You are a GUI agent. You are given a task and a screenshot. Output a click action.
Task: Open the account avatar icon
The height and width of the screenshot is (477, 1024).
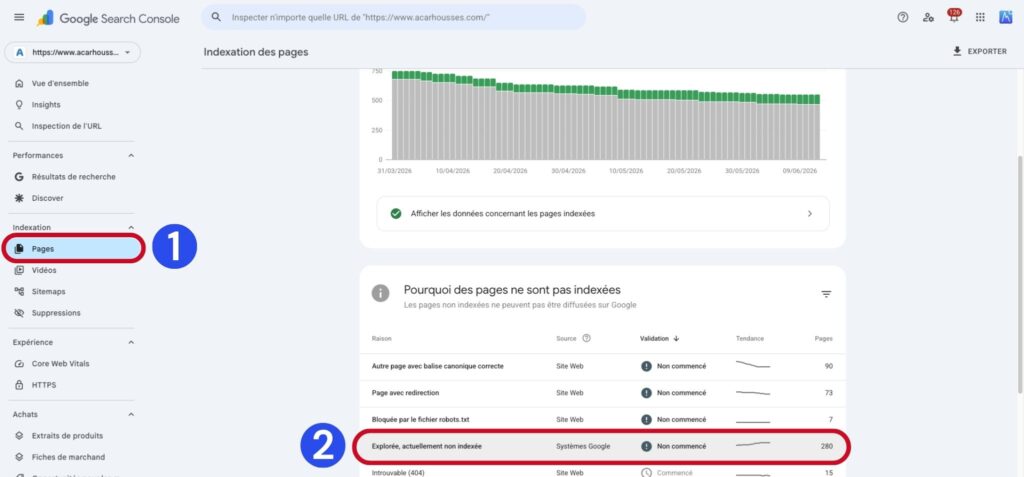1006,18
